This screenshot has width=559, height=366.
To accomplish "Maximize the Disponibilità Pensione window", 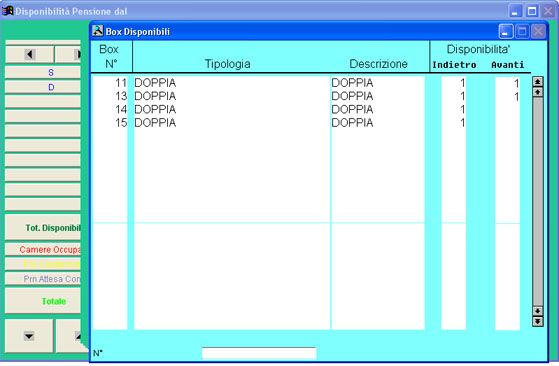I will pos(532,11).
